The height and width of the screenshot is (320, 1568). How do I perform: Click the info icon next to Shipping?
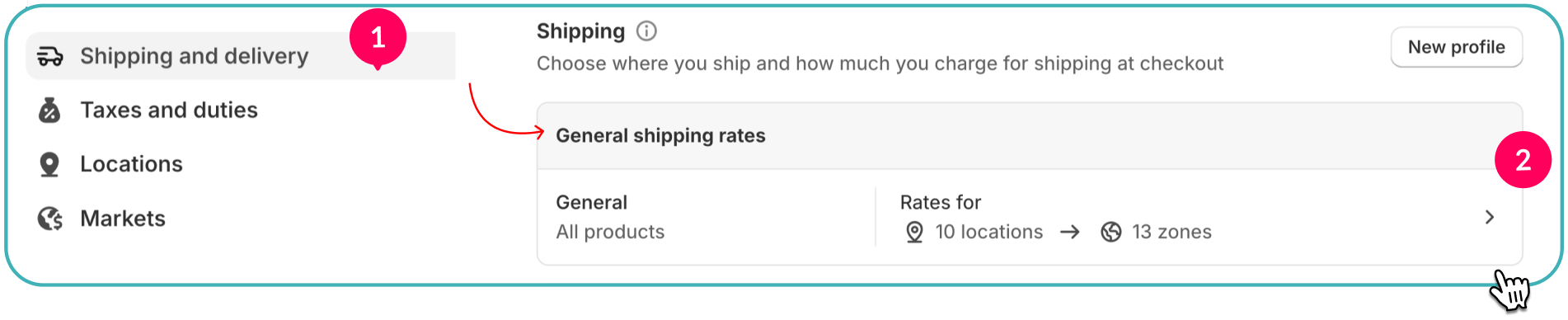(x=647, y=31)
